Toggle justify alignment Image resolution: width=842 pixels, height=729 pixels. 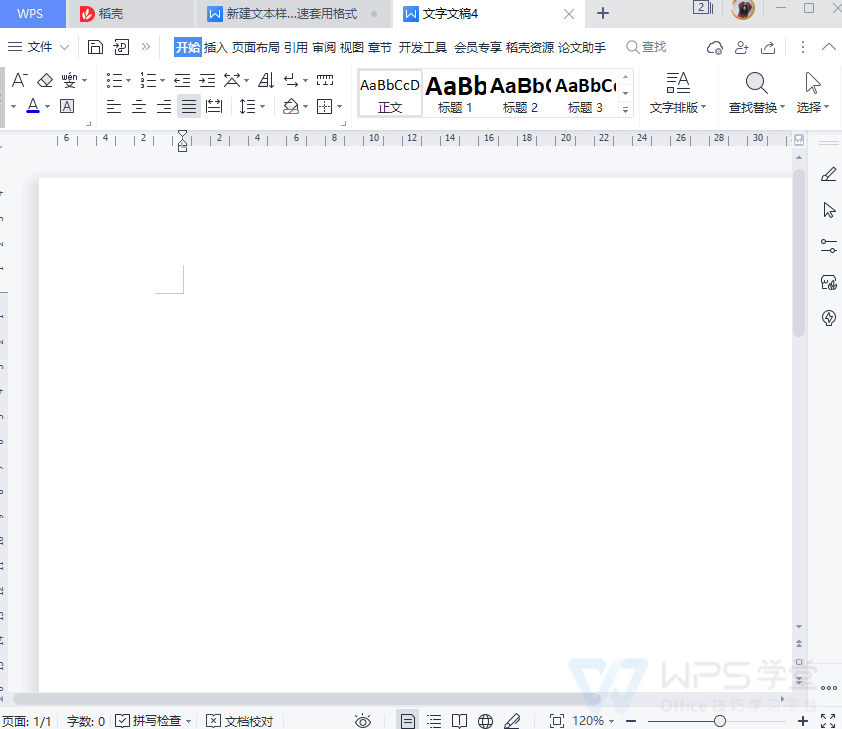(x=188, y=106)
